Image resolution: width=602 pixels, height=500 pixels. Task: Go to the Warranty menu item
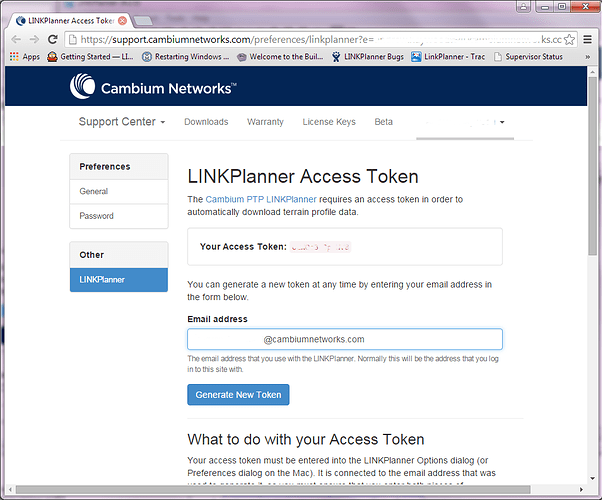[x=265, y=122]
